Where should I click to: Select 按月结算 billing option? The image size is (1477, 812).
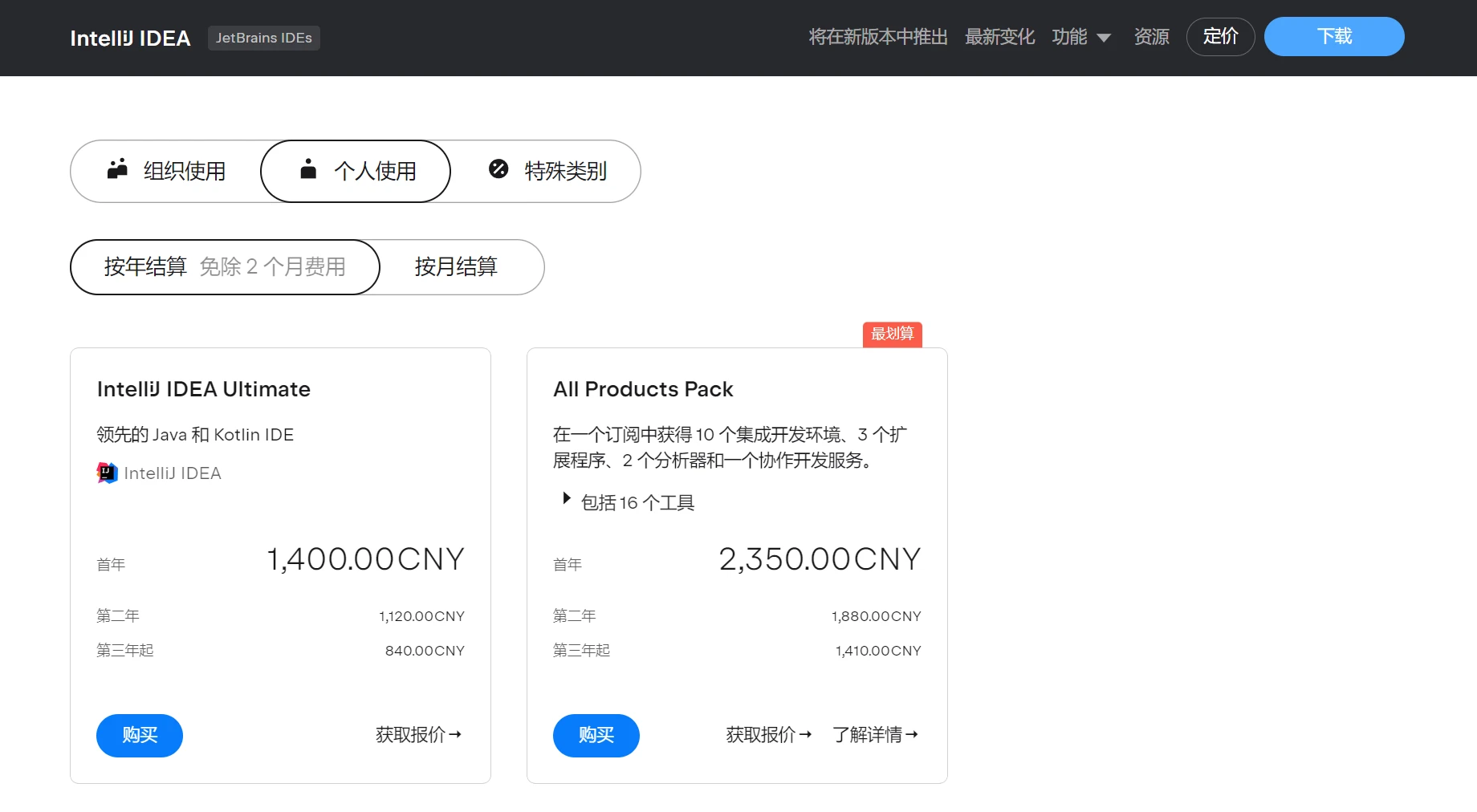coord(456,267)
